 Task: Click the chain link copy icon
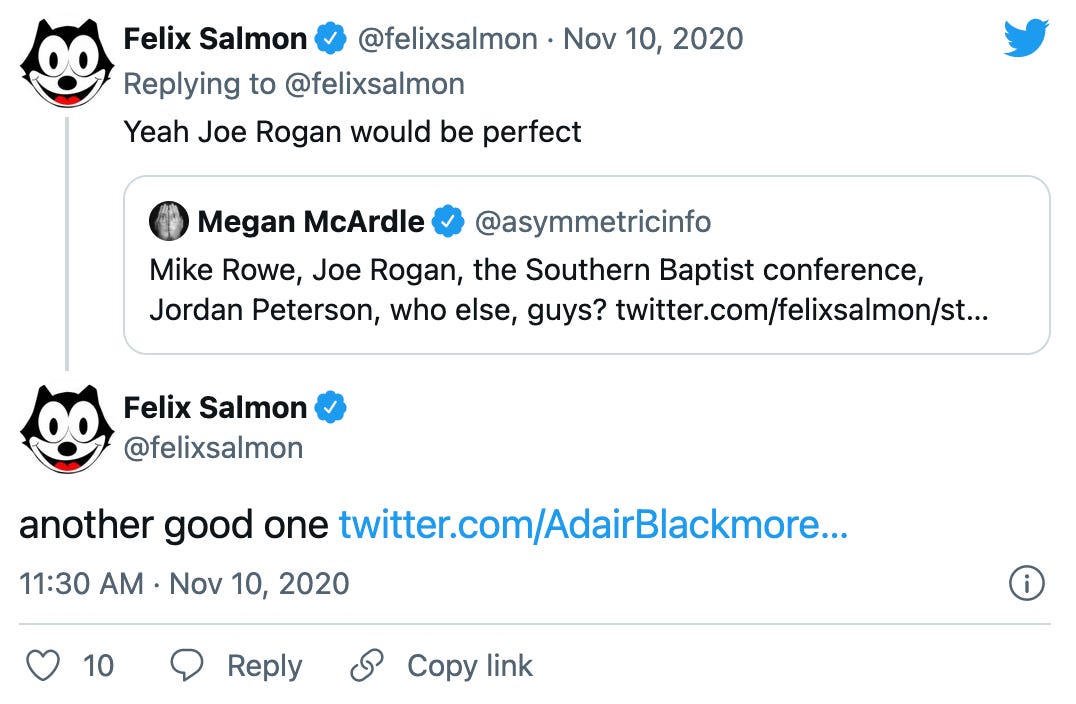pyautogui.click(x=367, y=666)
